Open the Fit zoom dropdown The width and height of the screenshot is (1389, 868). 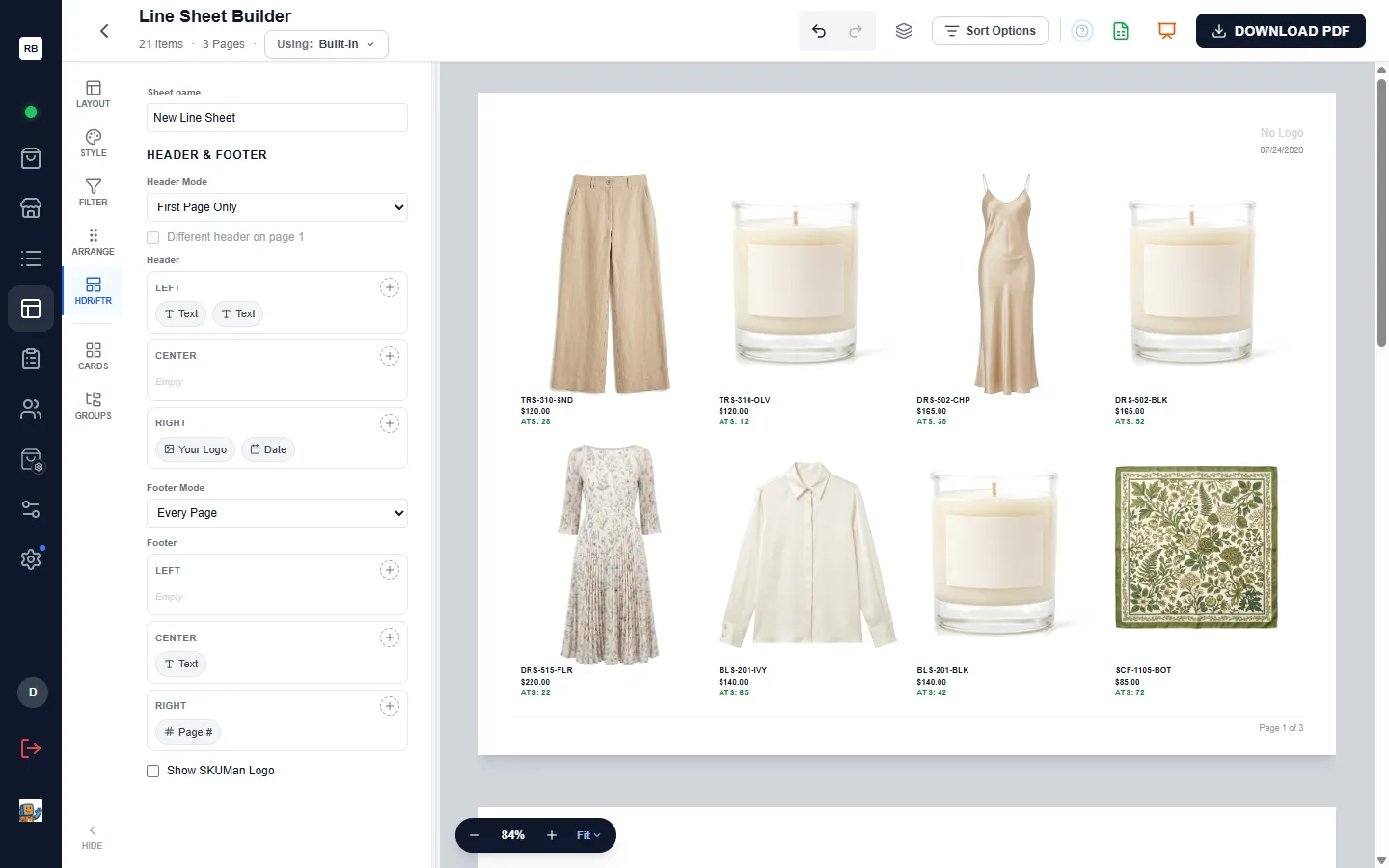(588, 835)
